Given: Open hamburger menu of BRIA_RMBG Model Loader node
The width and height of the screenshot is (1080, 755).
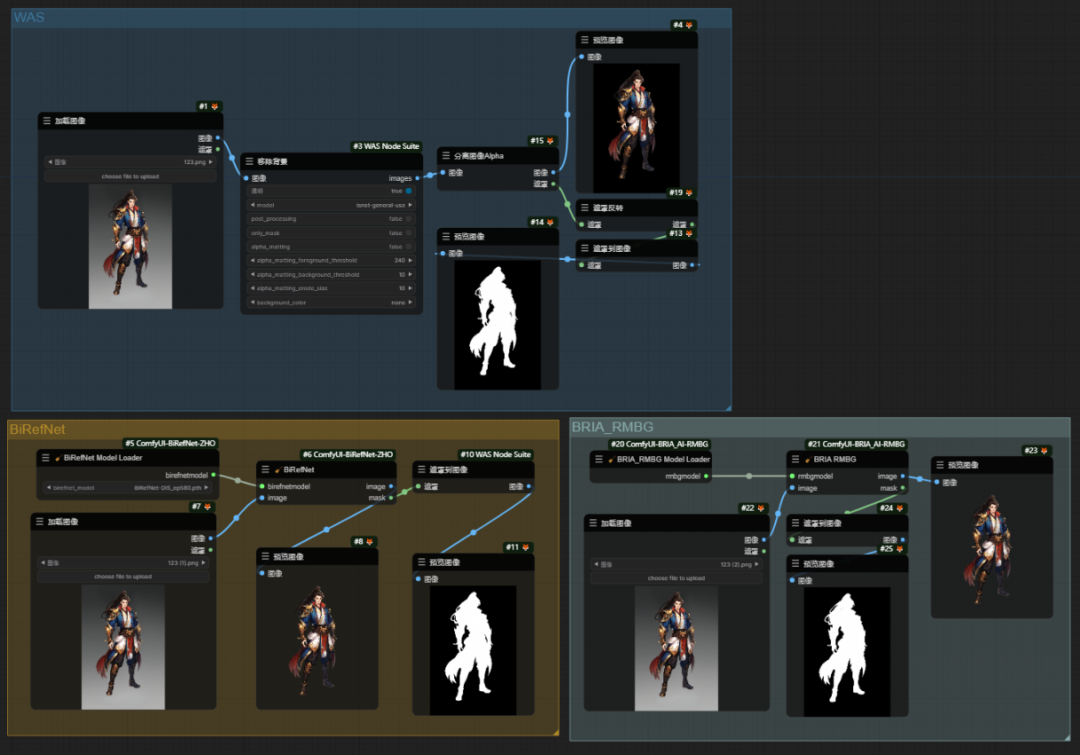Looking at the screenshot, I should (599, 459).
